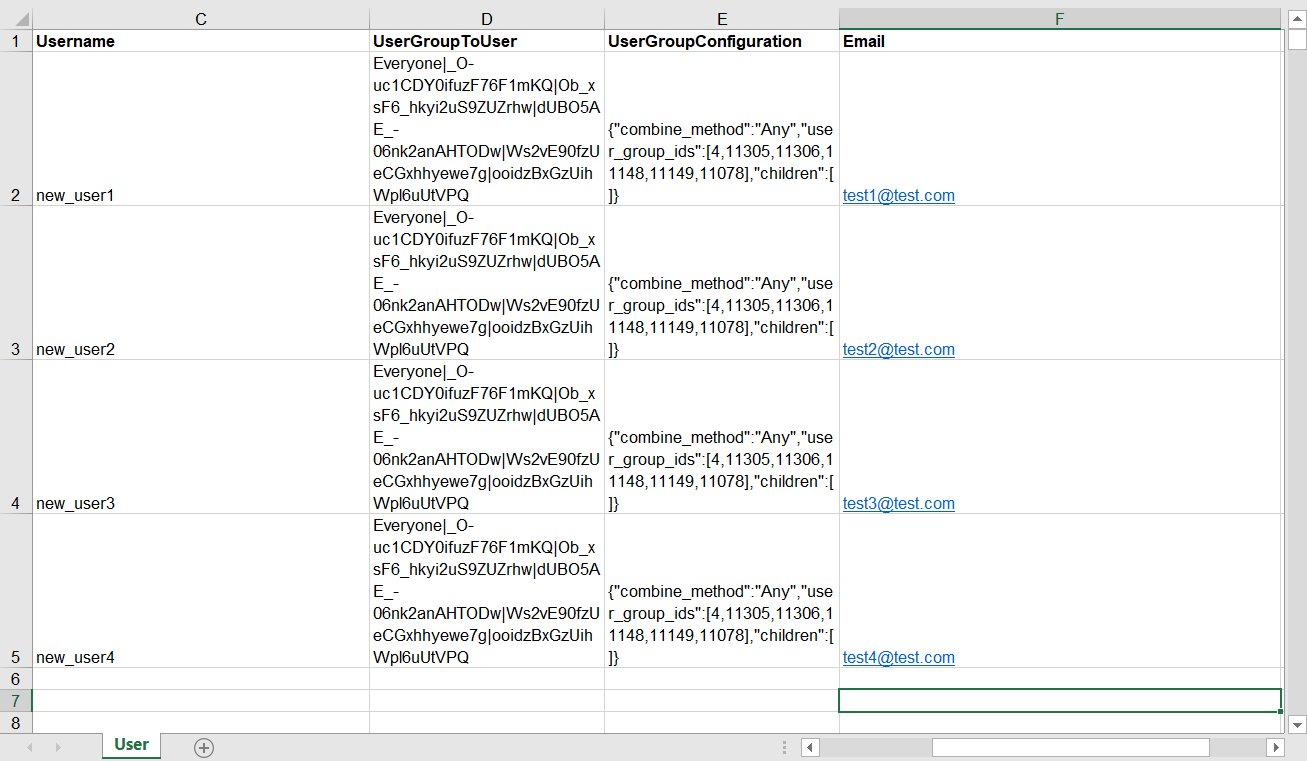Click the Select All corner triangle

click(x=22, y=19)
